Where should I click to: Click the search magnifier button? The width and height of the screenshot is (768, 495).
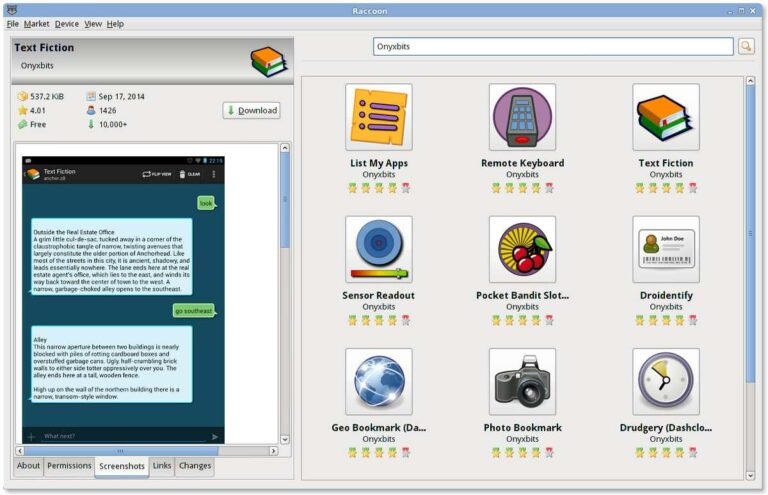click(746, 47)
